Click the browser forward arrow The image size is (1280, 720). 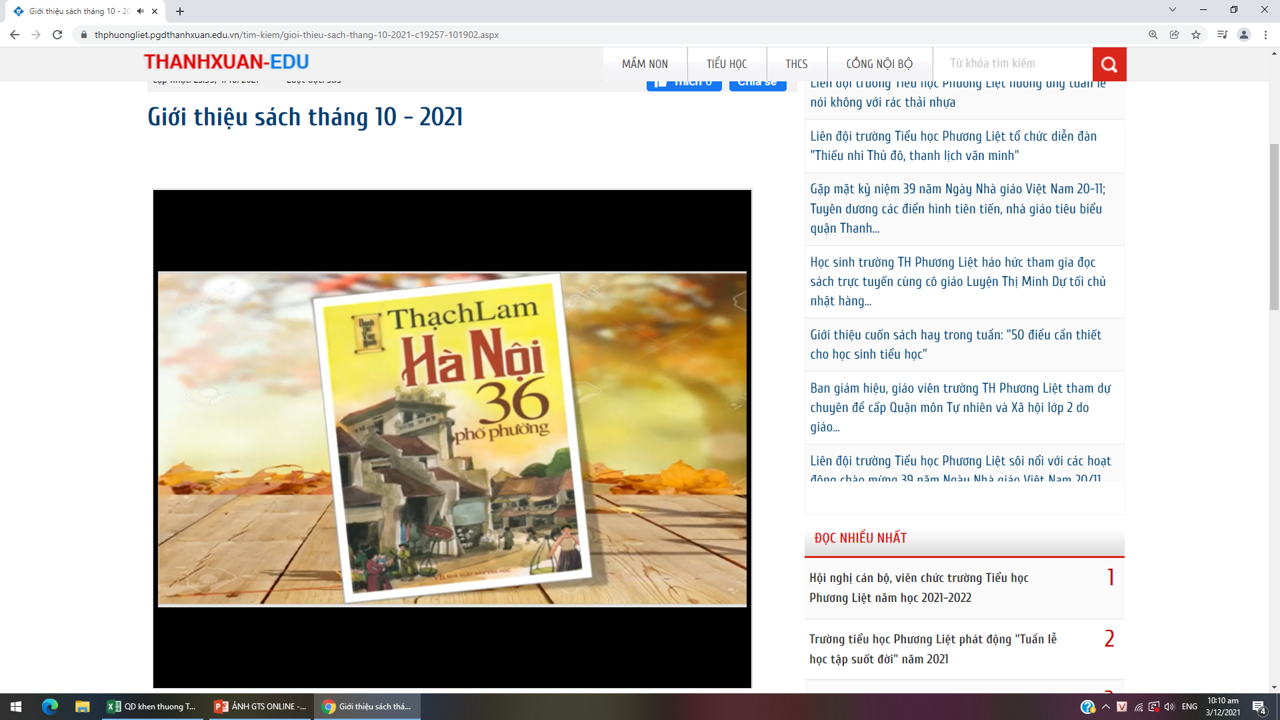point(36,35)
